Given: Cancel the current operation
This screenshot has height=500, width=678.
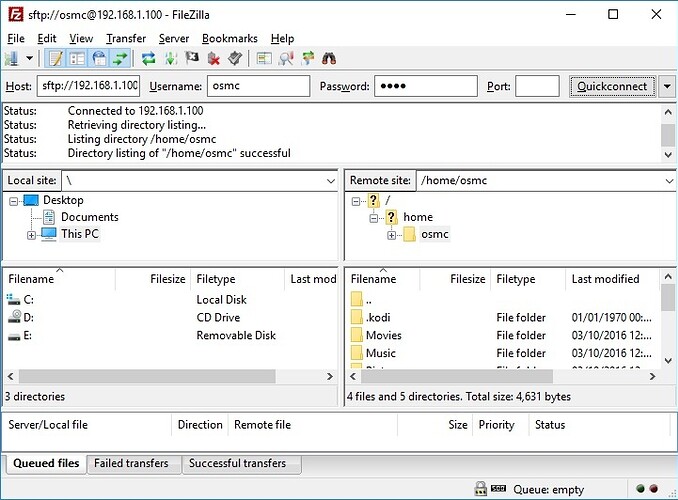Looking at the screenshot, I should pyautogui.click(x=192, y=58).
